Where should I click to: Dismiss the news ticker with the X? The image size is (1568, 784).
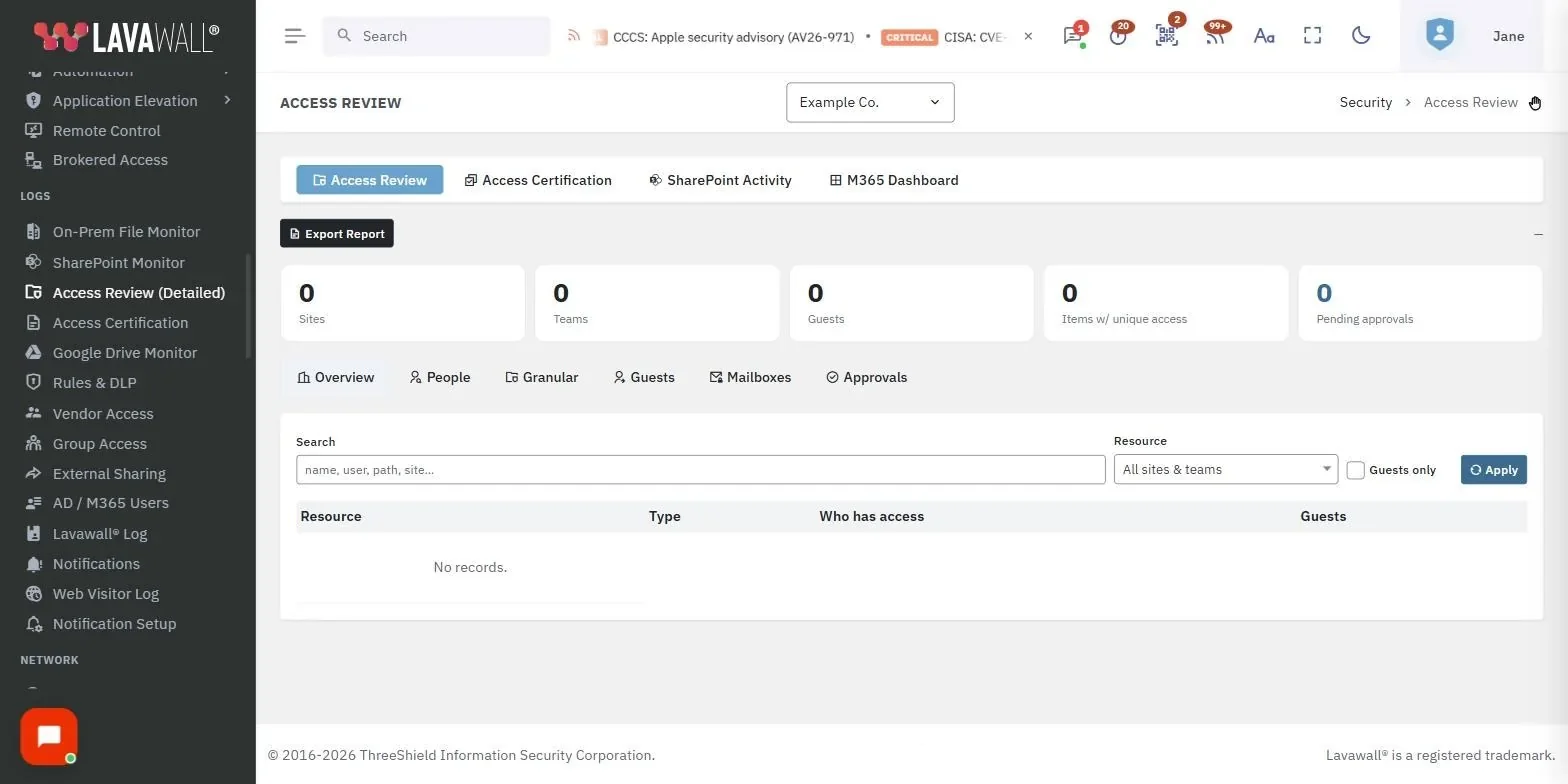(x=1028, y=36)
